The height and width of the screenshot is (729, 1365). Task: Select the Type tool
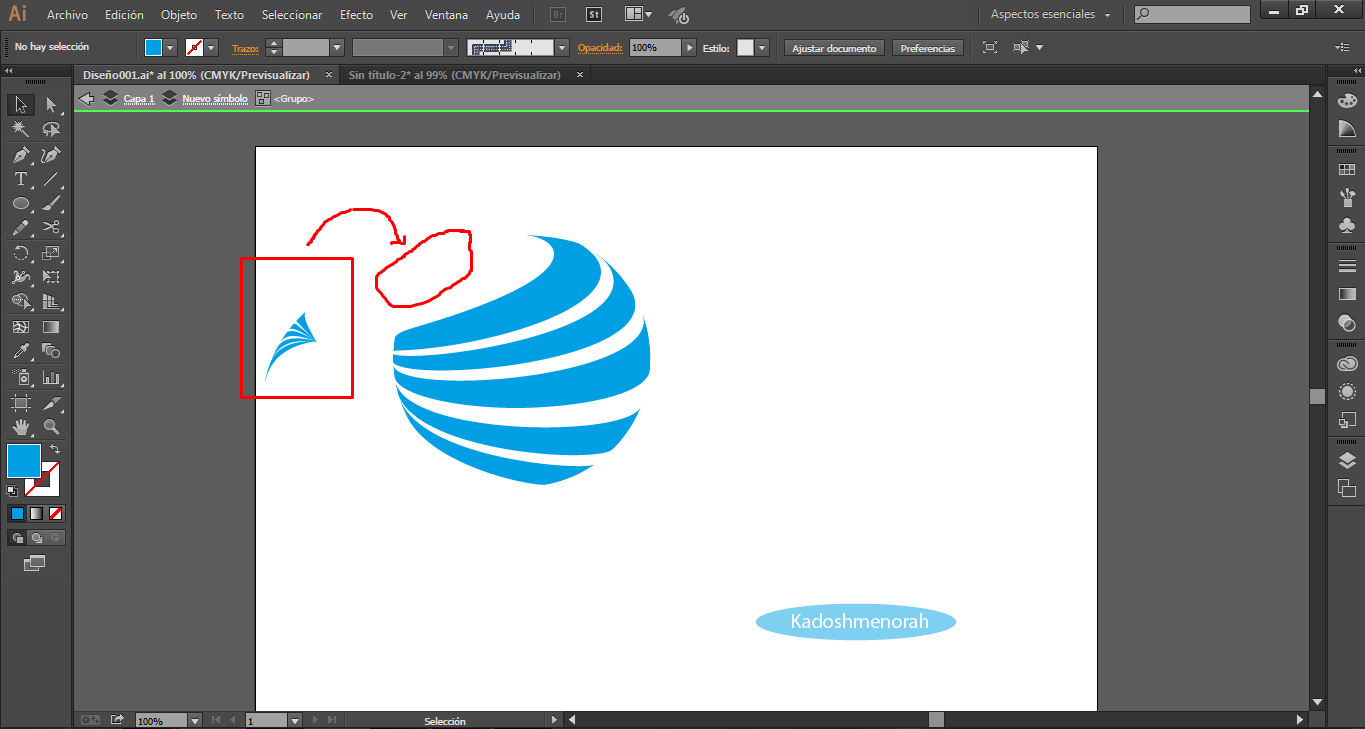tap(20, 180)
